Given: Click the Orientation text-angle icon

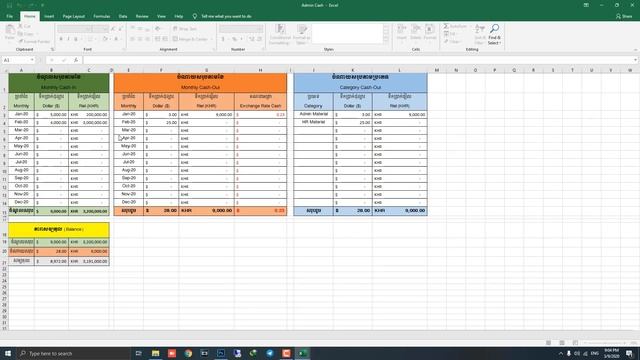Looking at the screenshot, I should 158,29.
